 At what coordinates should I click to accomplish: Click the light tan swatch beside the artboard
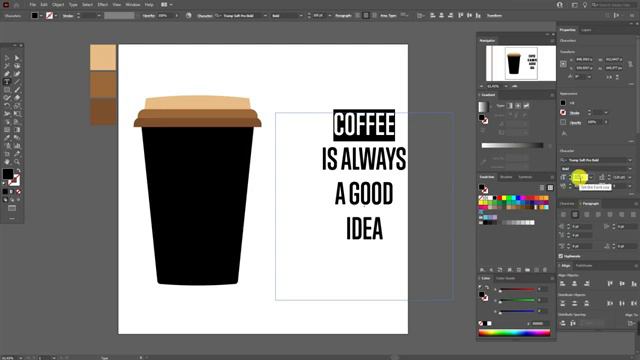(103, 58)
